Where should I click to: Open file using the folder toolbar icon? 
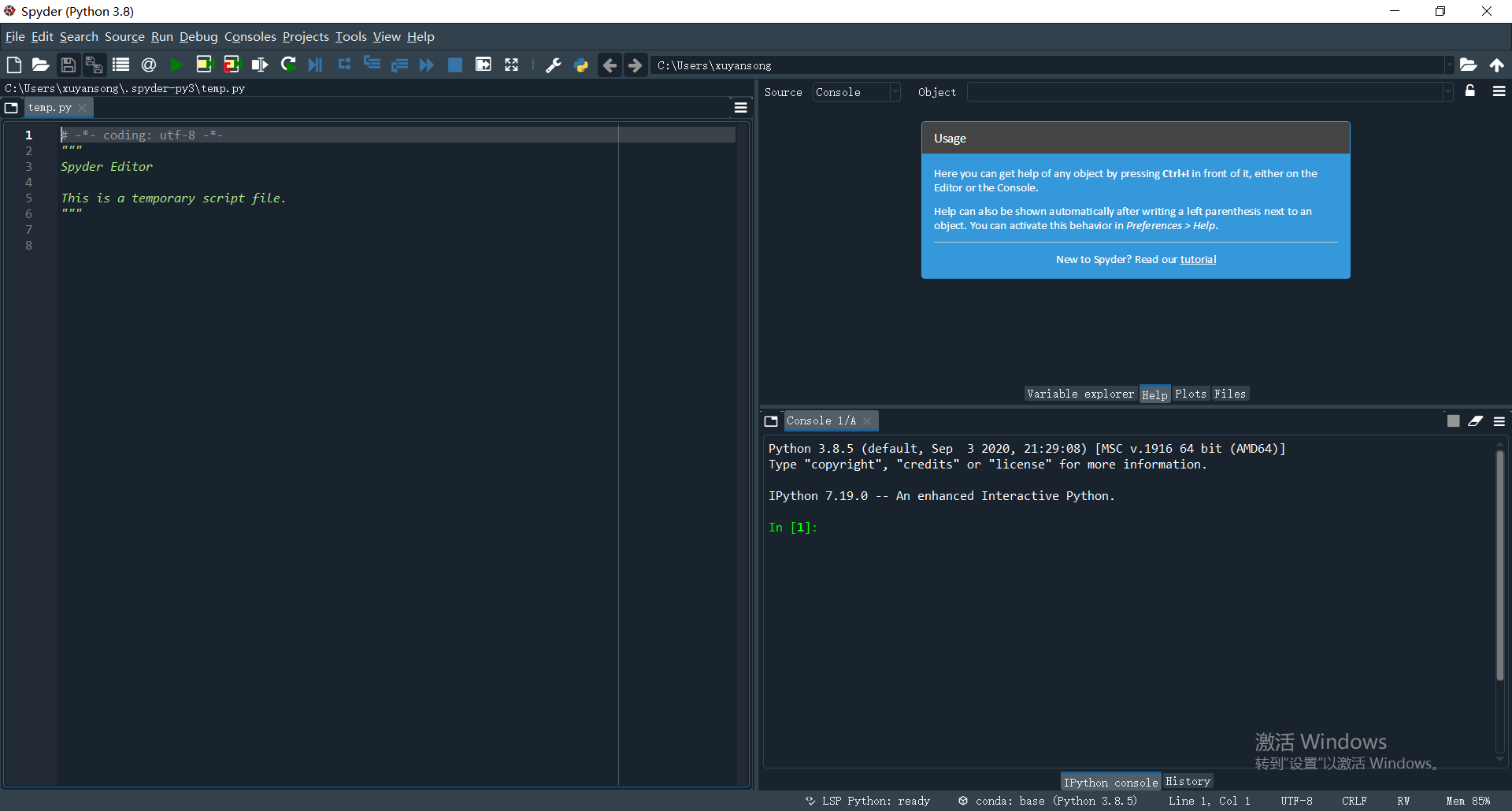tap(40, 65)
